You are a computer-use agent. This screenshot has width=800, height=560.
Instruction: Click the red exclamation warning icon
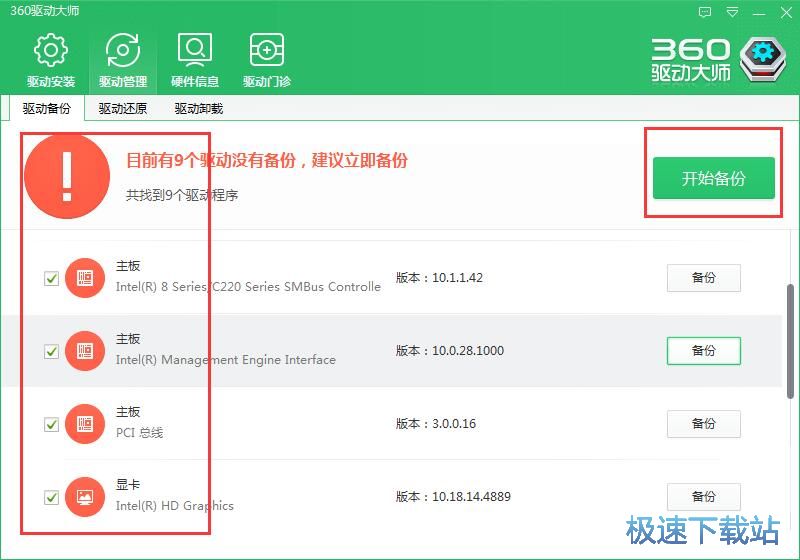(67, 175)
